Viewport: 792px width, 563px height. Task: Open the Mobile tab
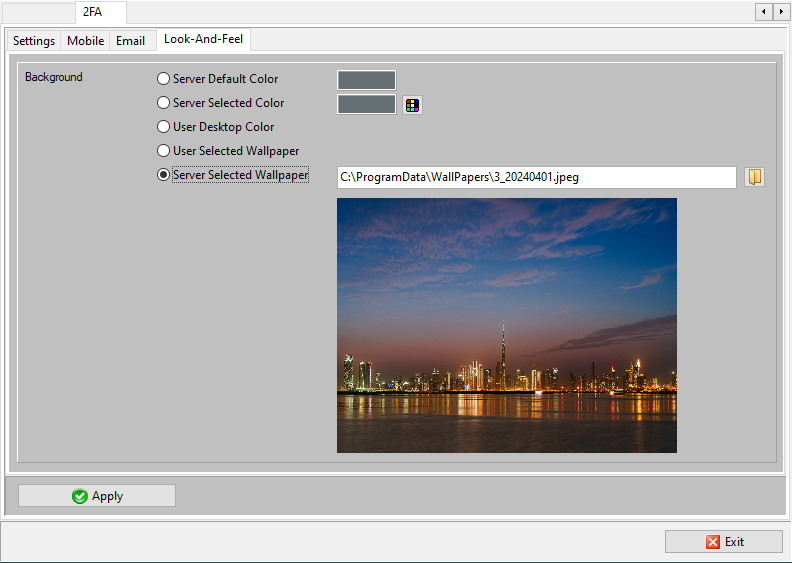pyautogui.click(x=85, y=41)
